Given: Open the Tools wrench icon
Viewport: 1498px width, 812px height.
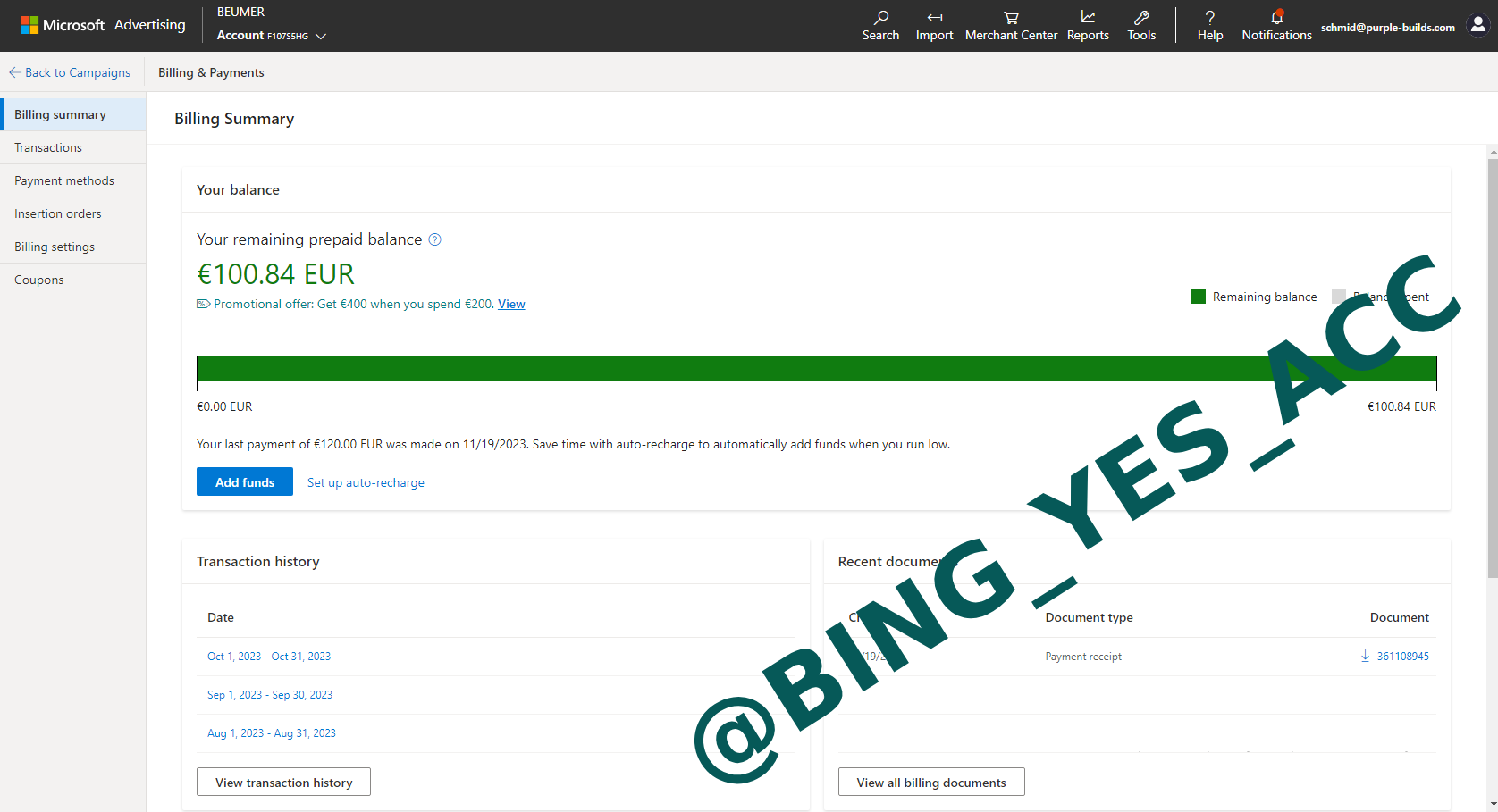Looking at the screenshot, I should click(1141, 18).
